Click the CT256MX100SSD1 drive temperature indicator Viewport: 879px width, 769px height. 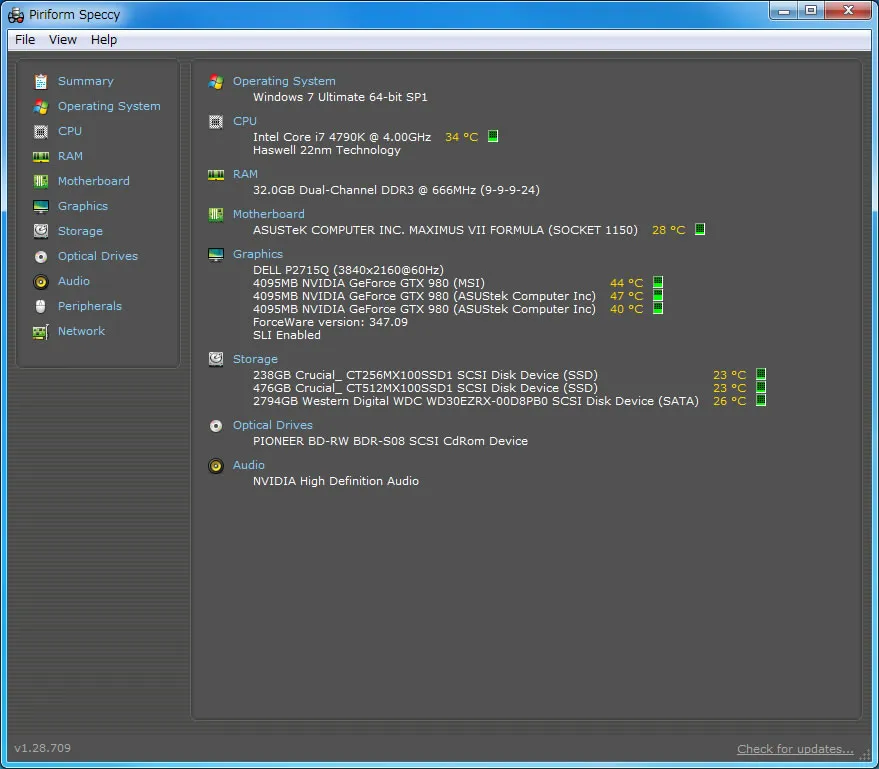761,374
